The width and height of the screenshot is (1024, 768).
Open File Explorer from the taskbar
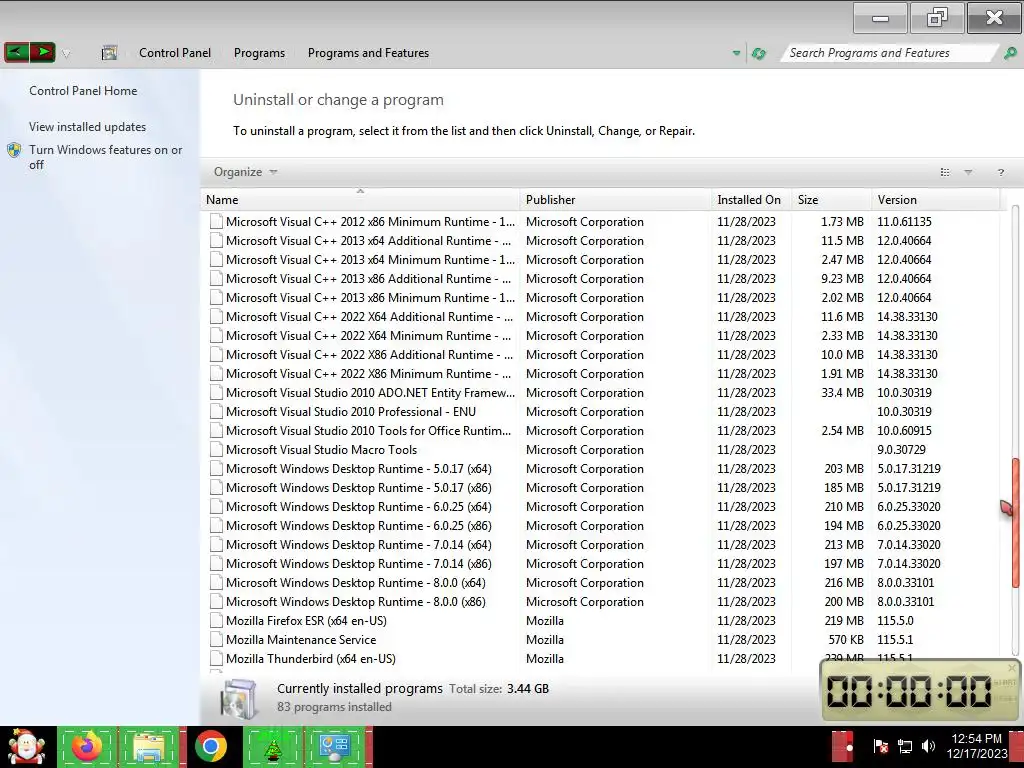[150, 746]
